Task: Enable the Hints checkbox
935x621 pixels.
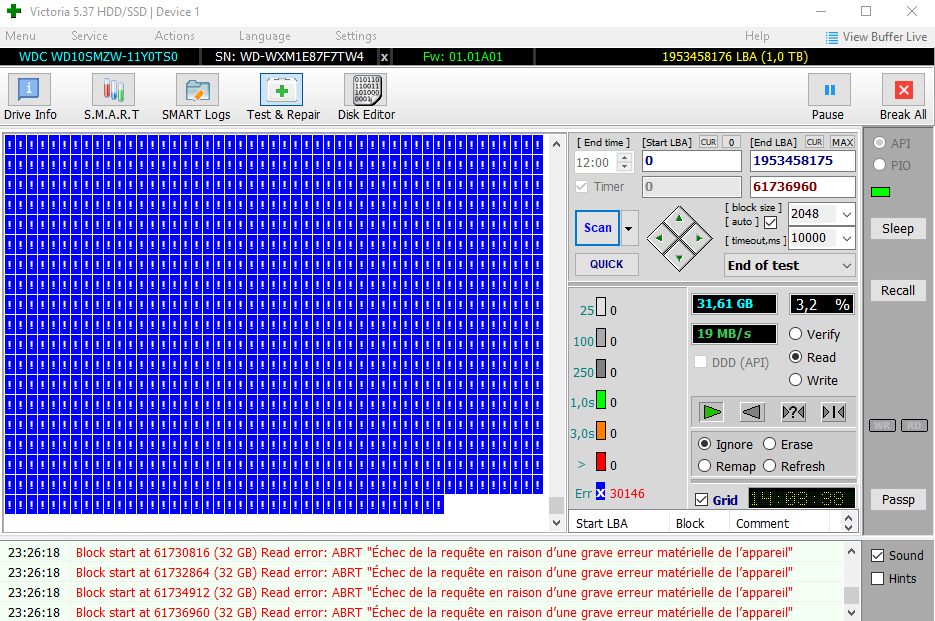Action: pos(877,578)
